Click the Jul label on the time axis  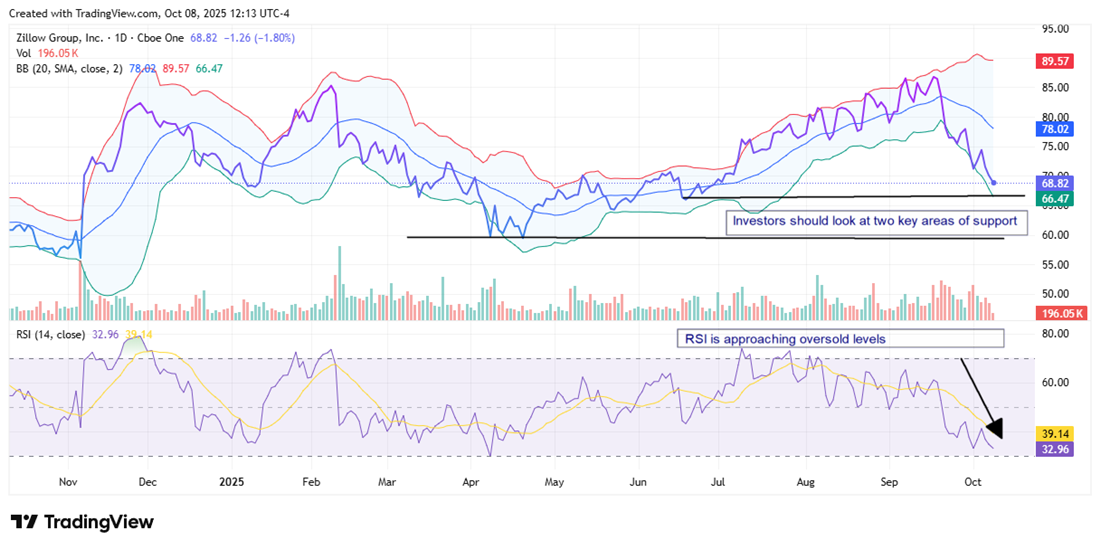[x=718, y=481]
